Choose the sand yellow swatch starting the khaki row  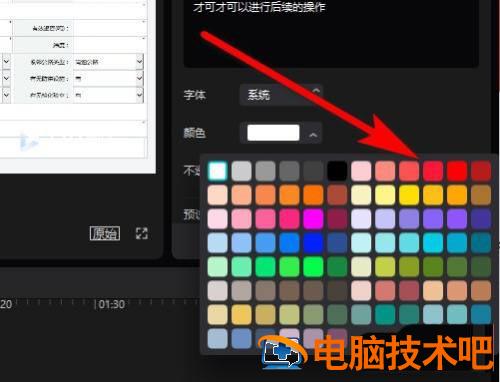(217, 315)
